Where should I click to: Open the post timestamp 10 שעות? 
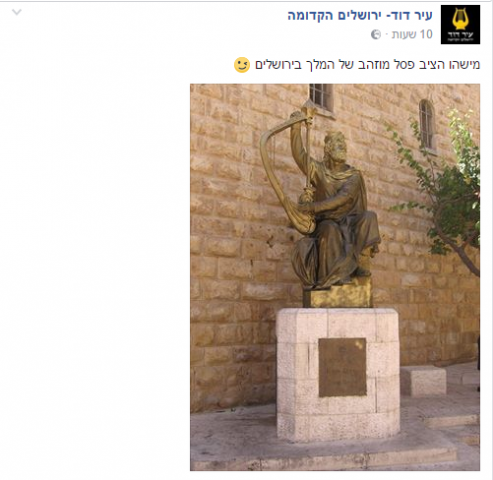click(412, 34)
